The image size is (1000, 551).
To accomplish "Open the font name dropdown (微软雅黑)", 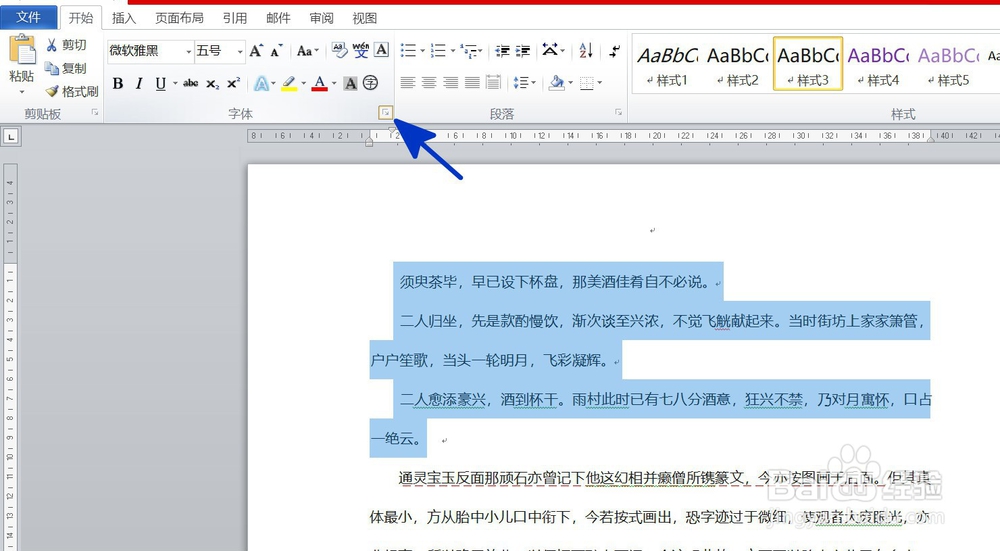I will [x=189, y=51].
